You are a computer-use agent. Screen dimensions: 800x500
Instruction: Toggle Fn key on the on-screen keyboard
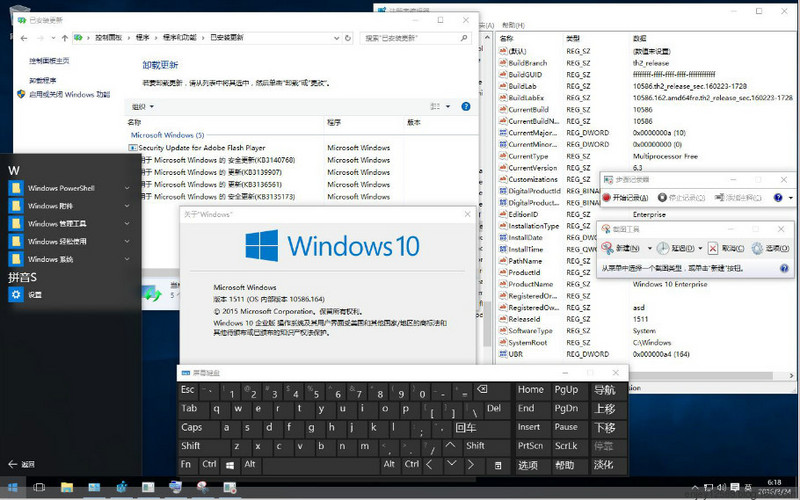[x=186, y=464]
